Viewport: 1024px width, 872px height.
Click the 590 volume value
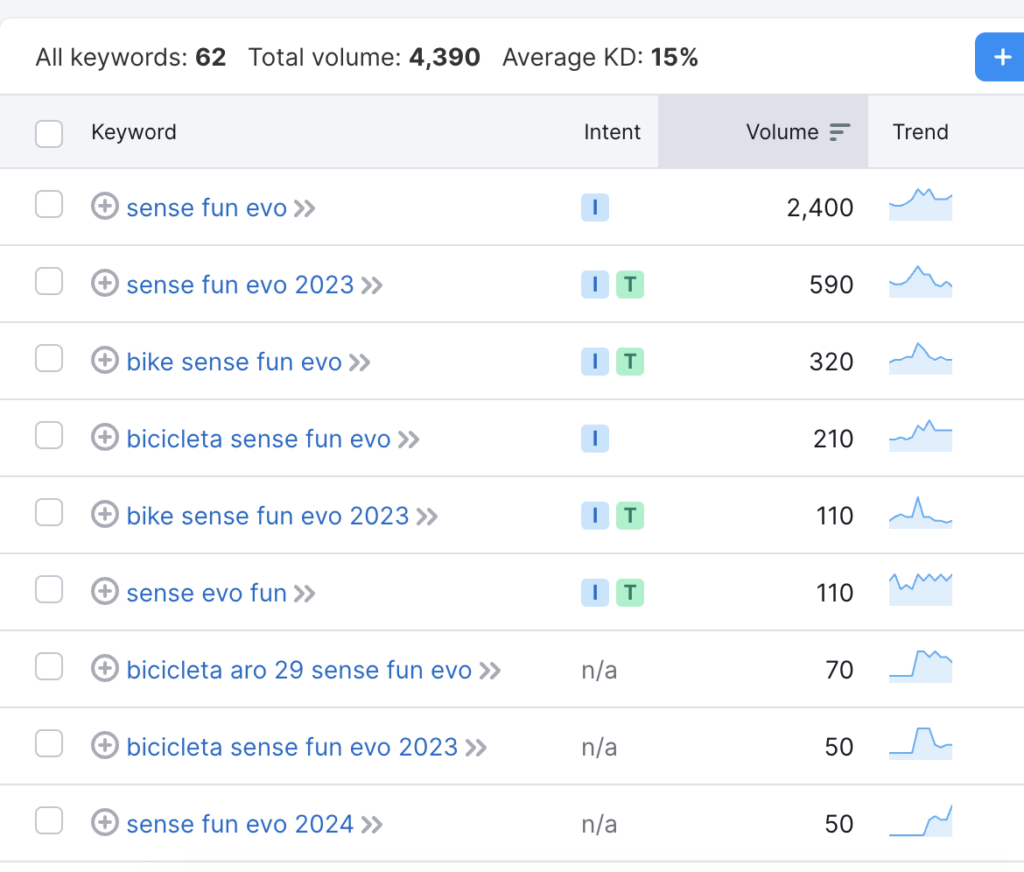click(831, 285)
